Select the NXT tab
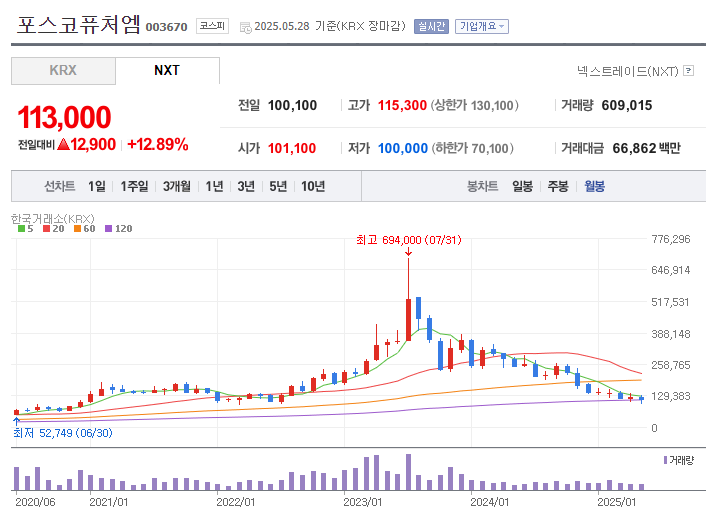 [167, 71]
